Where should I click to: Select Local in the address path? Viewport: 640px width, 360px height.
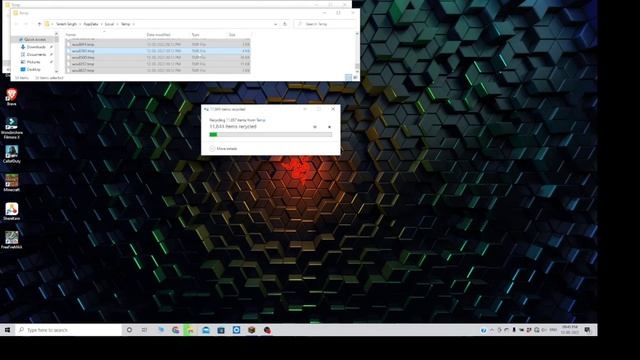click(109, 24)
